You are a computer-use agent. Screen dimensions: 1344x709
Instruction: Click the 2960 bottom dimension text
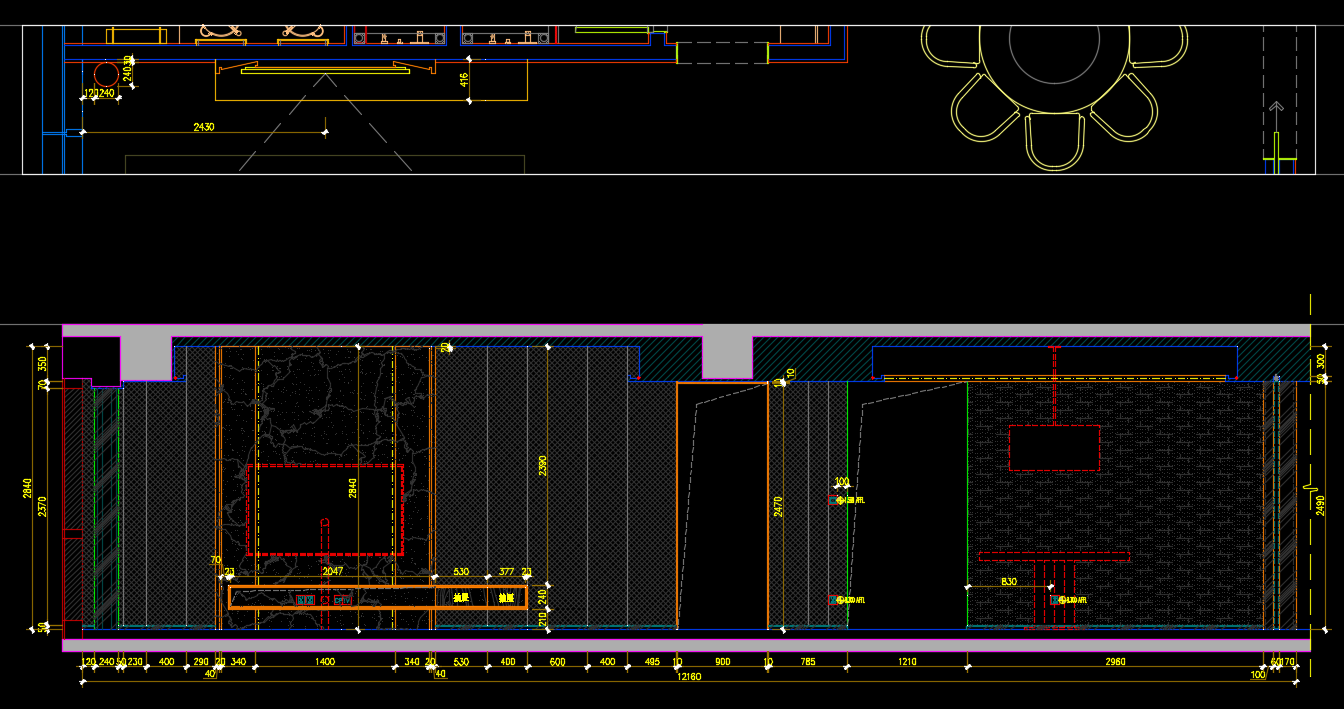pyautogui.click(x=1115, y=662)
